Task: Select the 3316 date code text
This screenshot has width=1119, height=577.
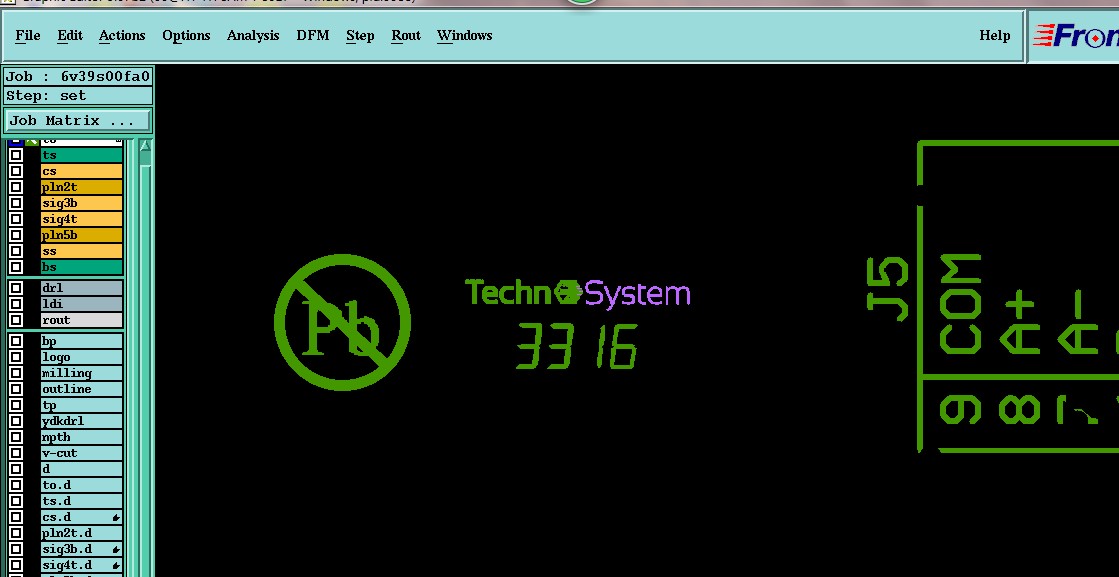Action: (576, 346)
